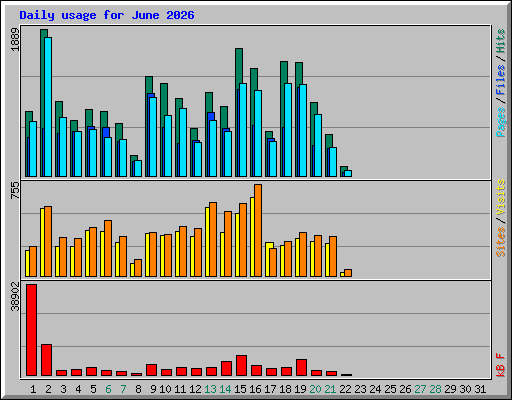
Task: Click the 1889 hits axis value
Action: coord(15,40)
